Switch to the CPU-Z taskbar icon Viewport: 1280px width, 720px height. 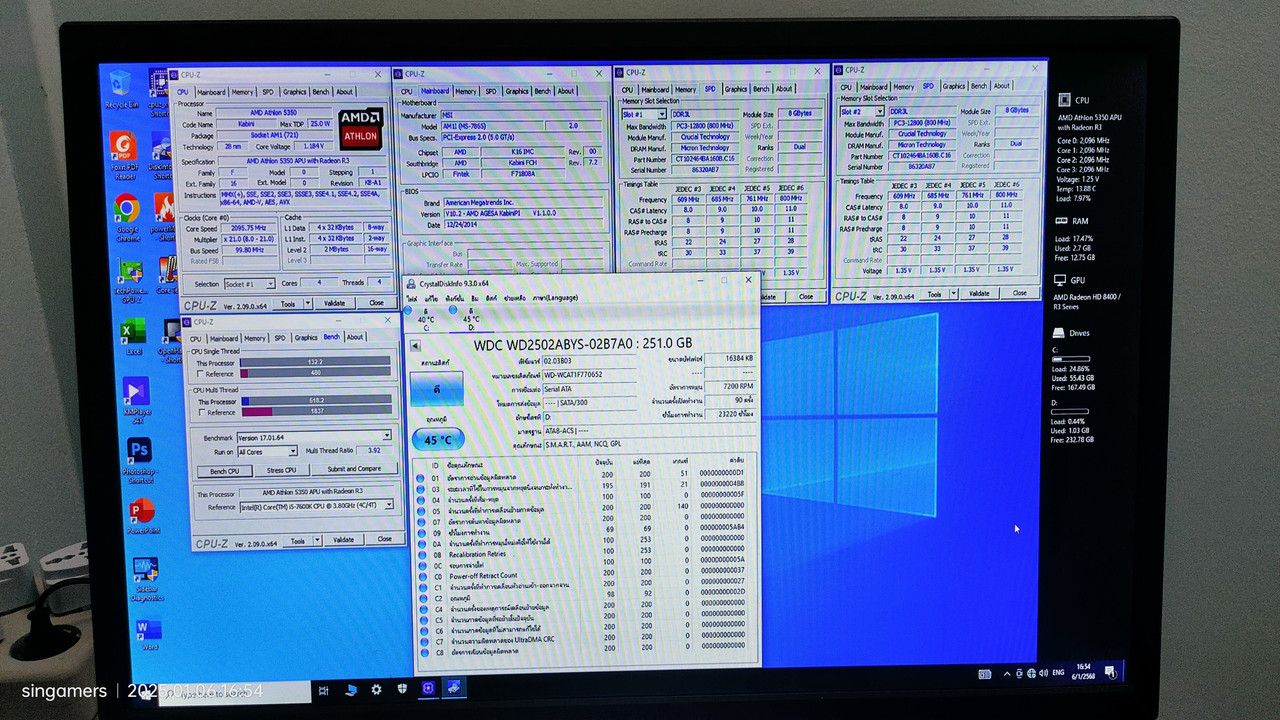[x=428, y=688]
